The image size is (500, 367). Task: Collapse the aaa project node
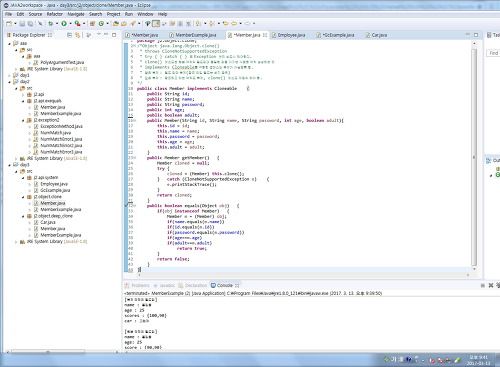pyautogui.click(x=9, y=44)
